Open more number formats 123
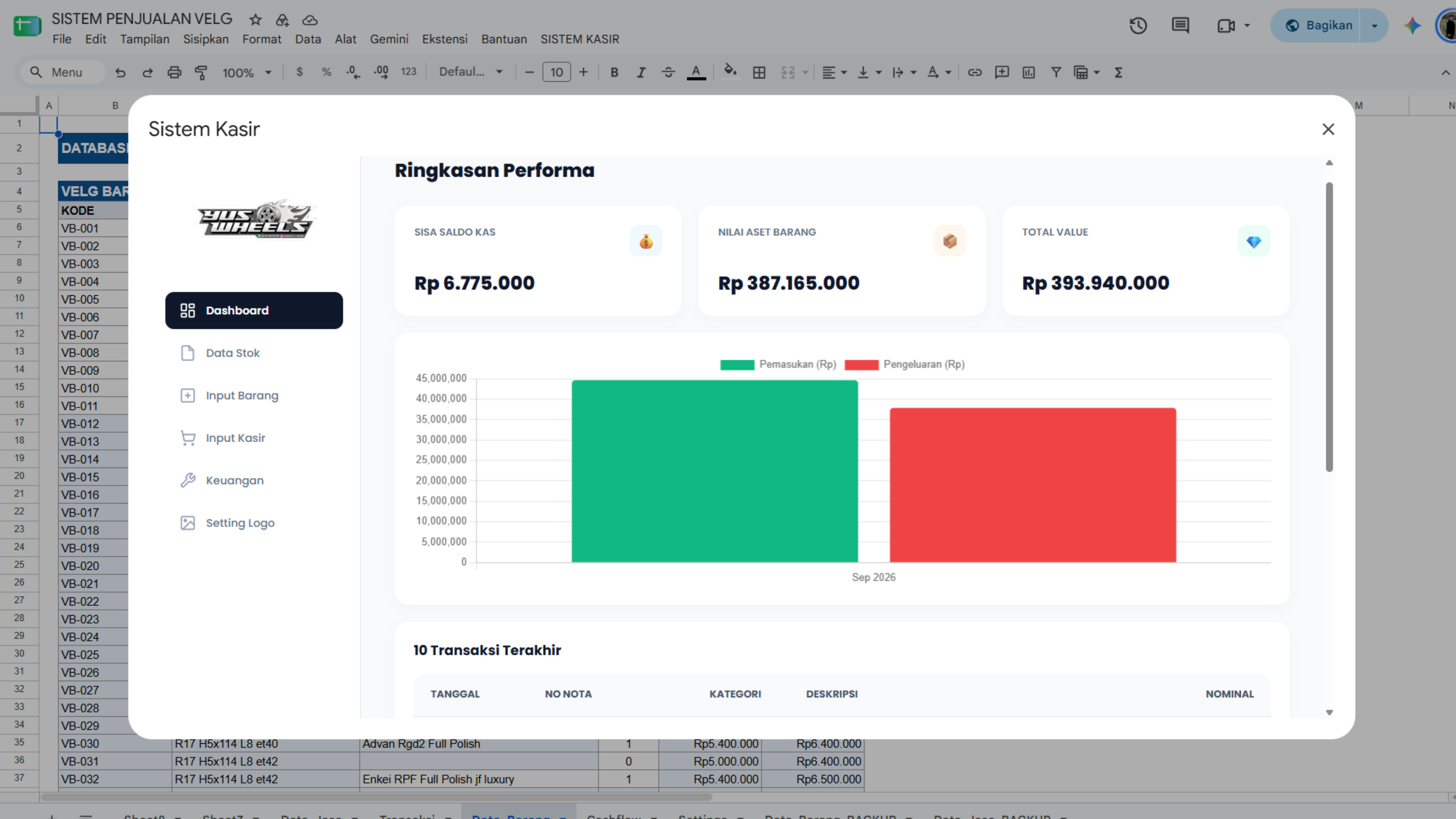This screenshot has height=819, width=1456. click(x=408, y=72)
